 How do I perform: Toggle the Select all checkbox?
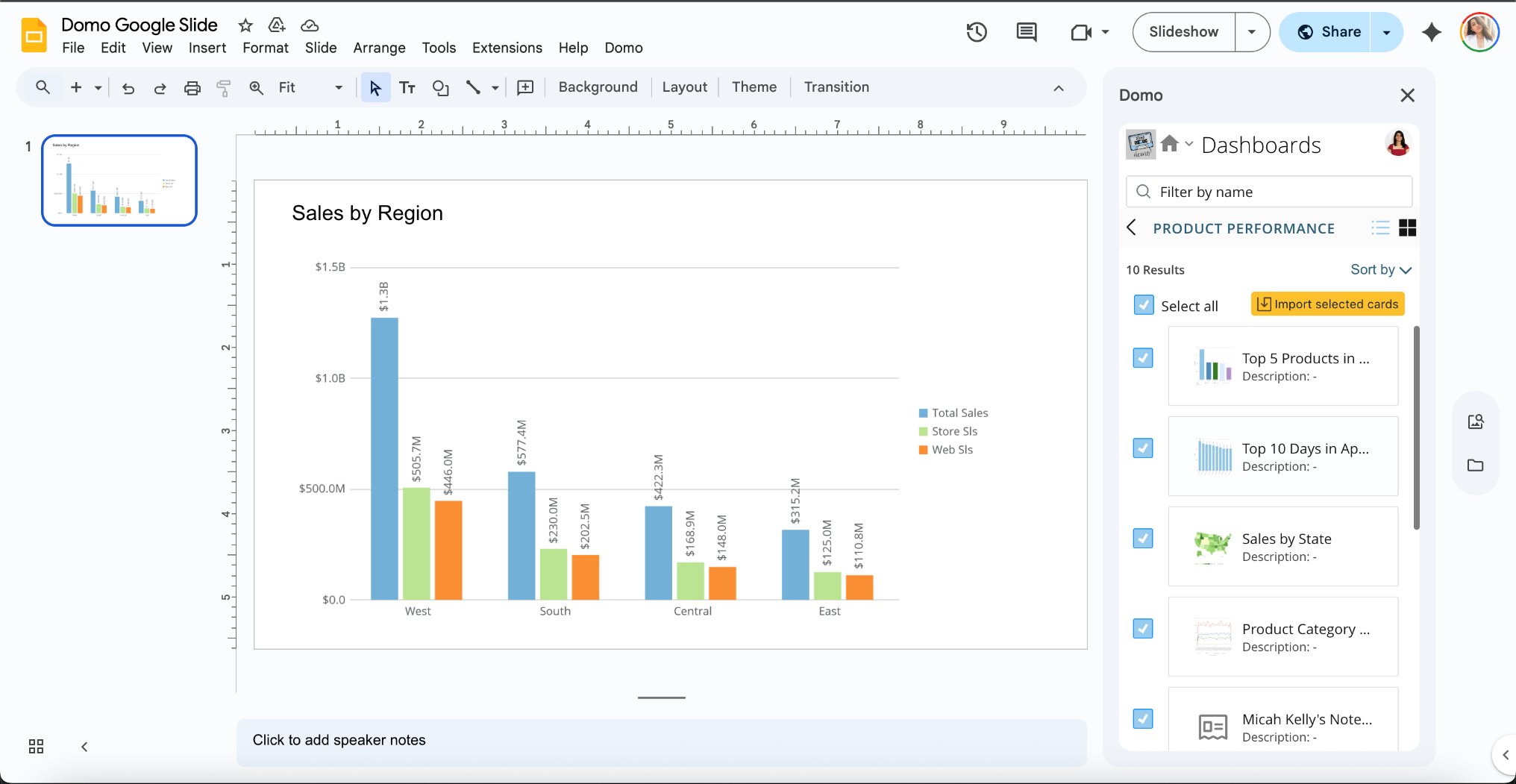[1143, 305]
